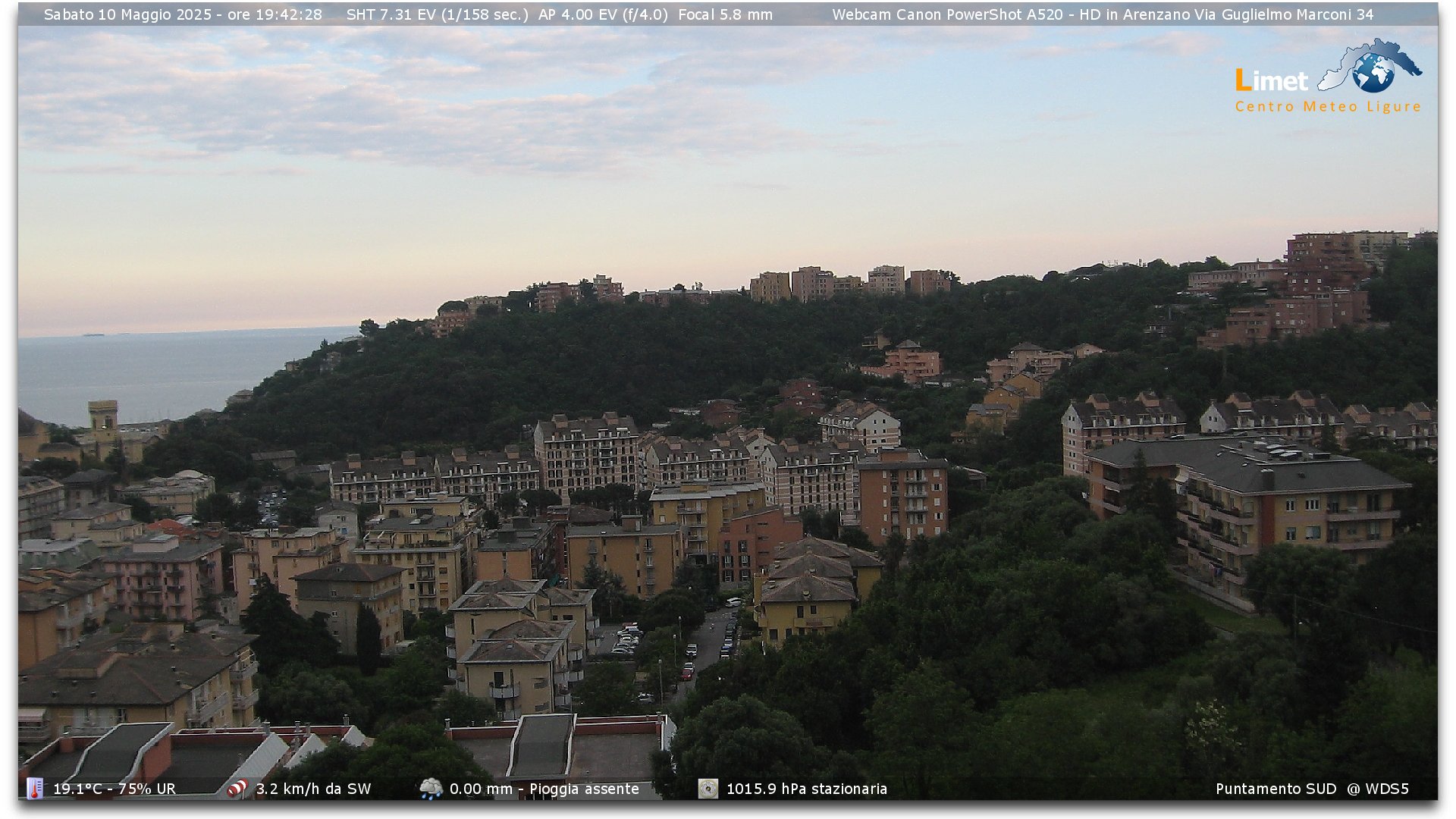1456x819 pixels.
Task: Select '1015.9 hPa stazionaria' pressure text
Action: [807, 789]
